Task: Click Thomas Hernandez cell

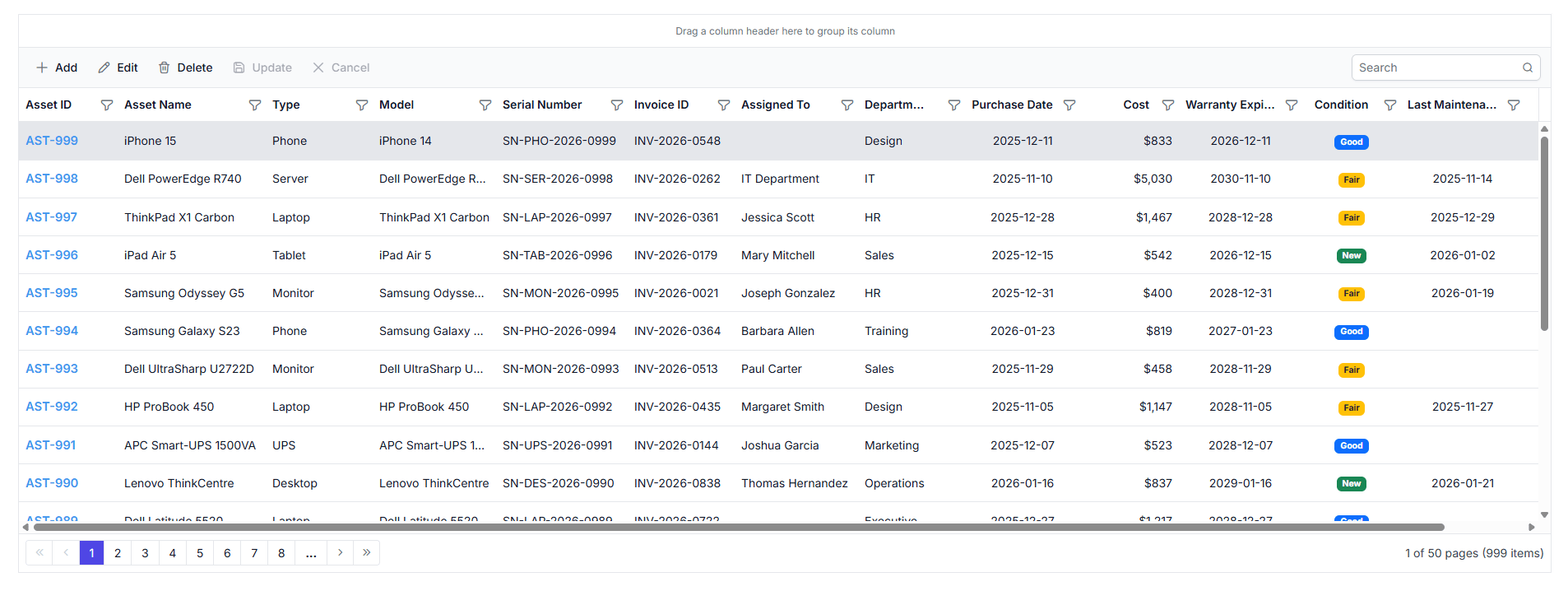Action: 795,483
